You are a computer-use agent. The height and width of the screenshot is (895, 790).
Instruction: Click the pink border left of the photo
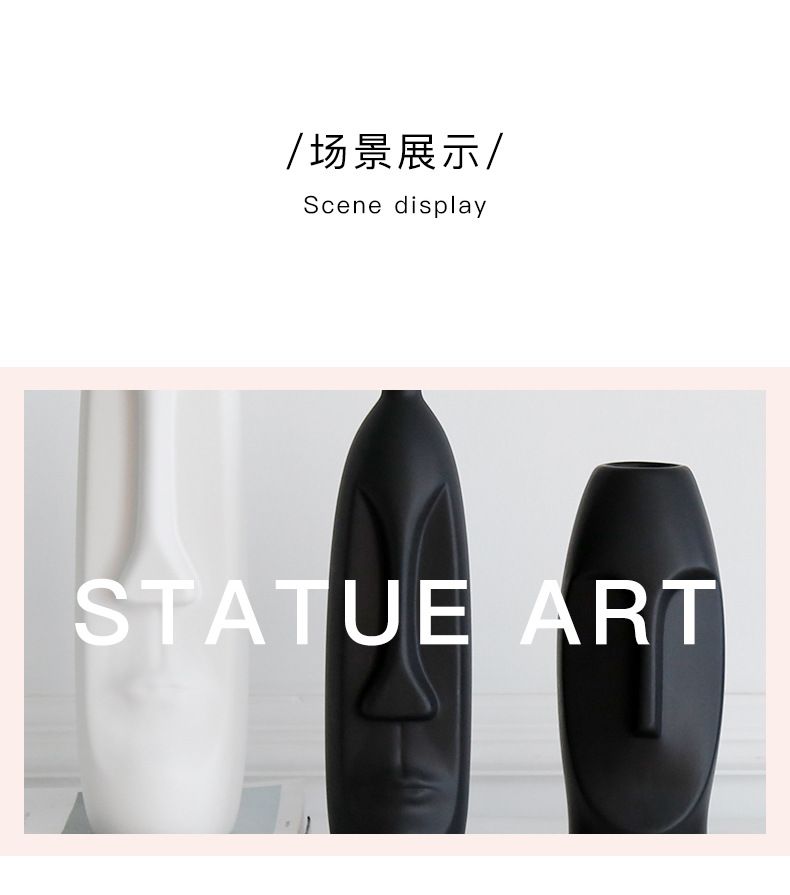click(11, 611)
